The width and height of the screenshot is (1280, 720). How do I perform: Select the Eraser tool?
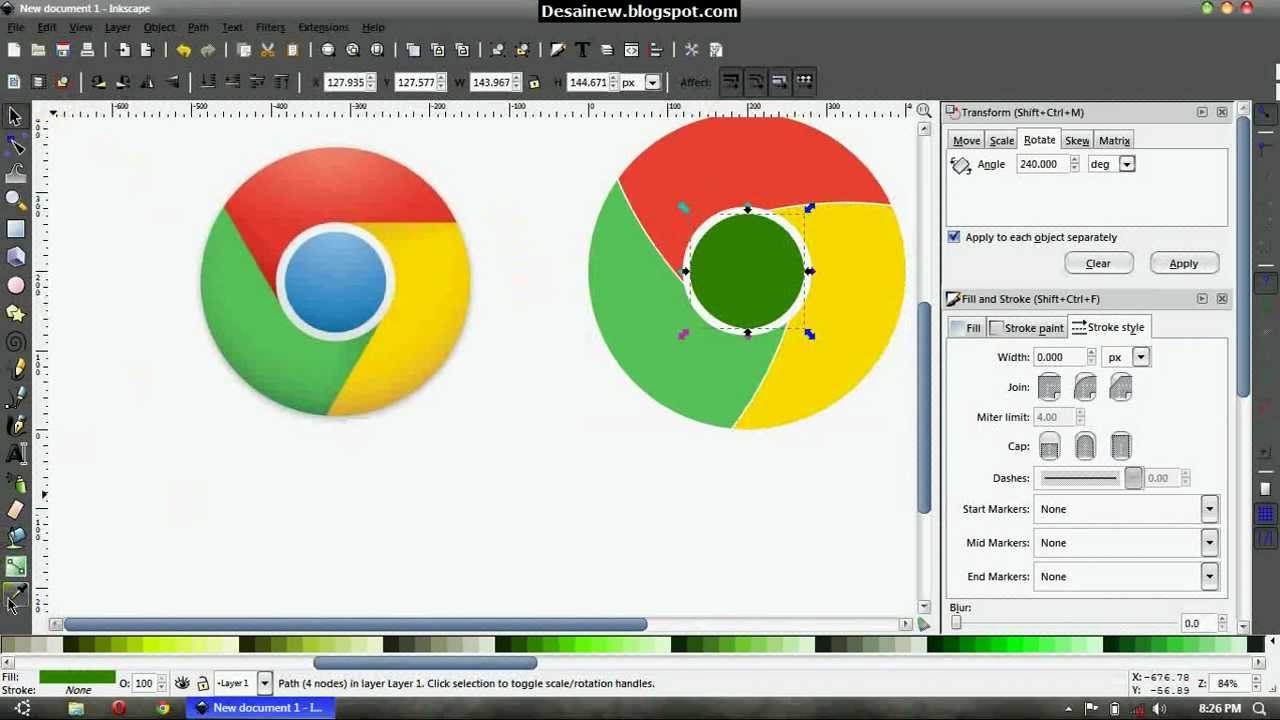click(15, 510)
